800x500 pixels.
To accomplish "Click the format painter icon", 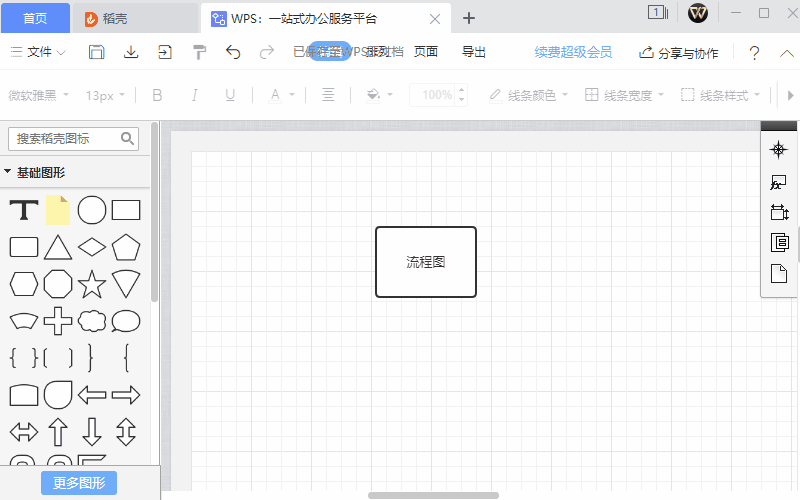I will pos(199,52).
